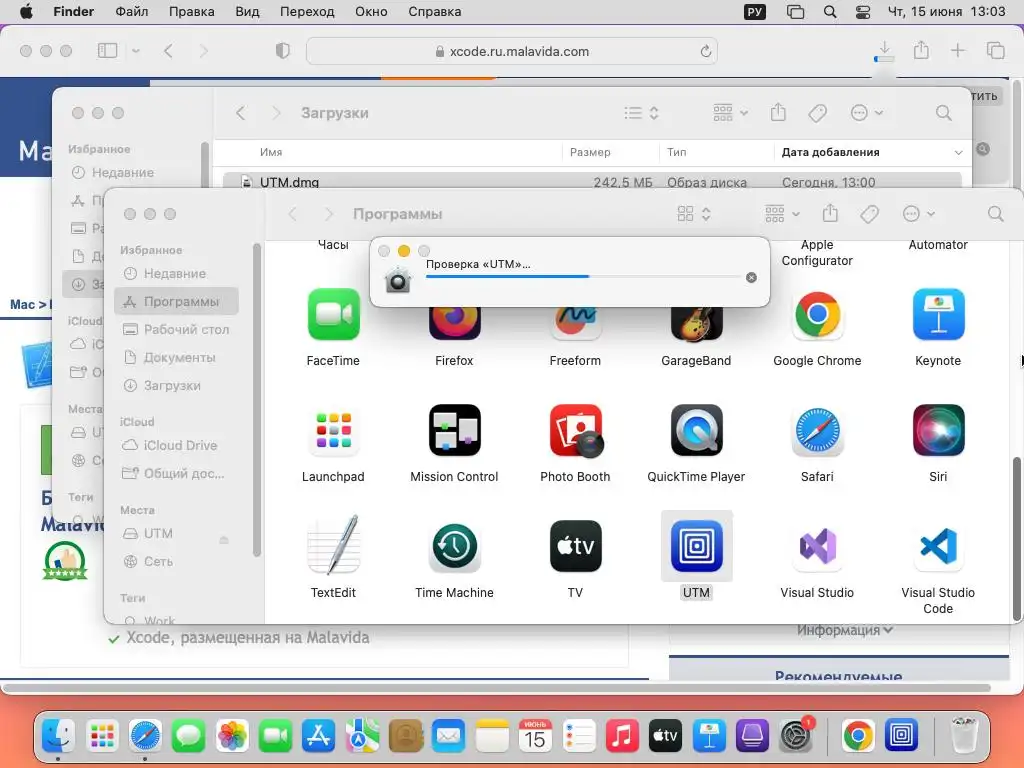The image size is (1024, 768).
Task: Open GarageBand app icon
Action: (x=696, y=324)
